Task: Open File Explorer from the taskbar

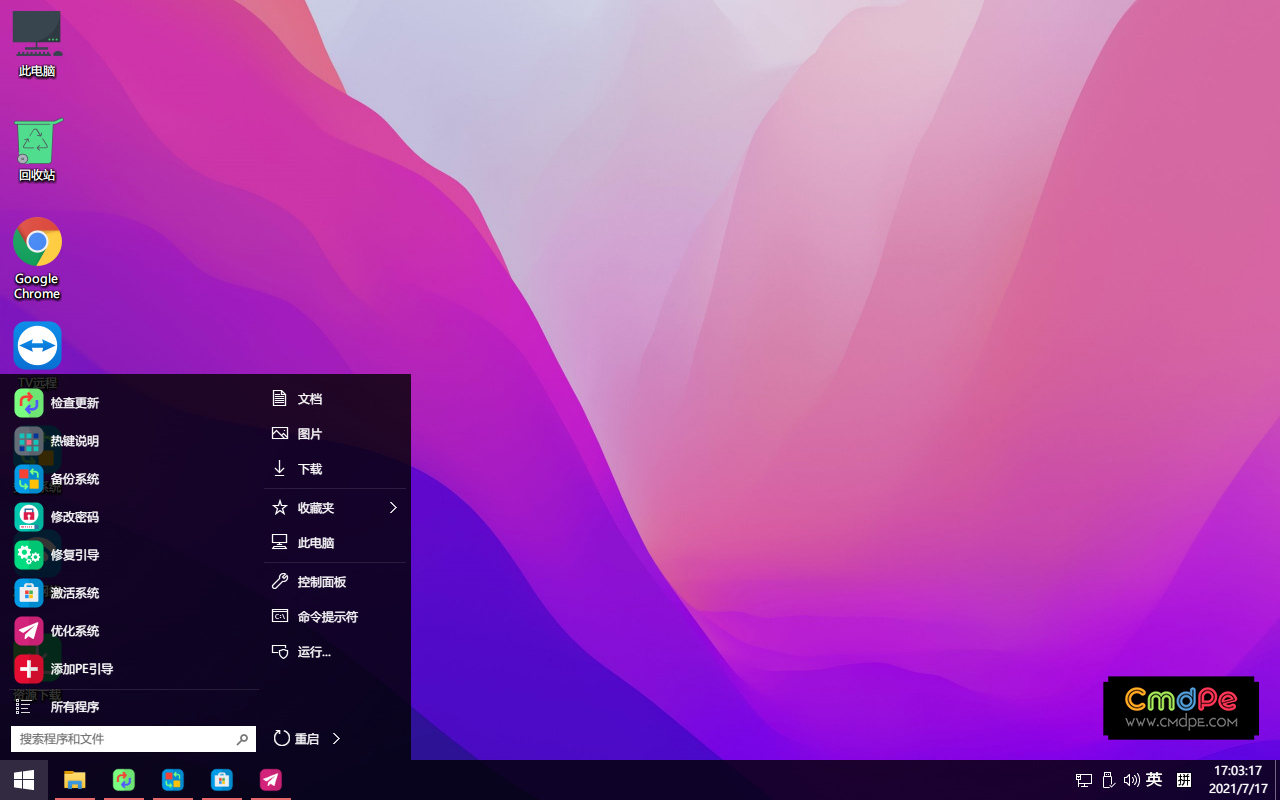Action: (75, 780)
